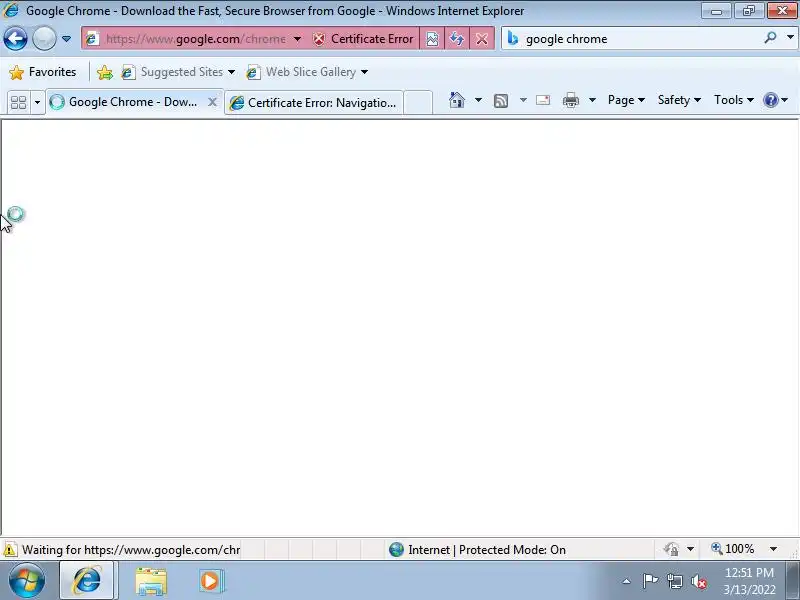
Task: Open the Certificate Error security report
Action: (x=363, y=39)
